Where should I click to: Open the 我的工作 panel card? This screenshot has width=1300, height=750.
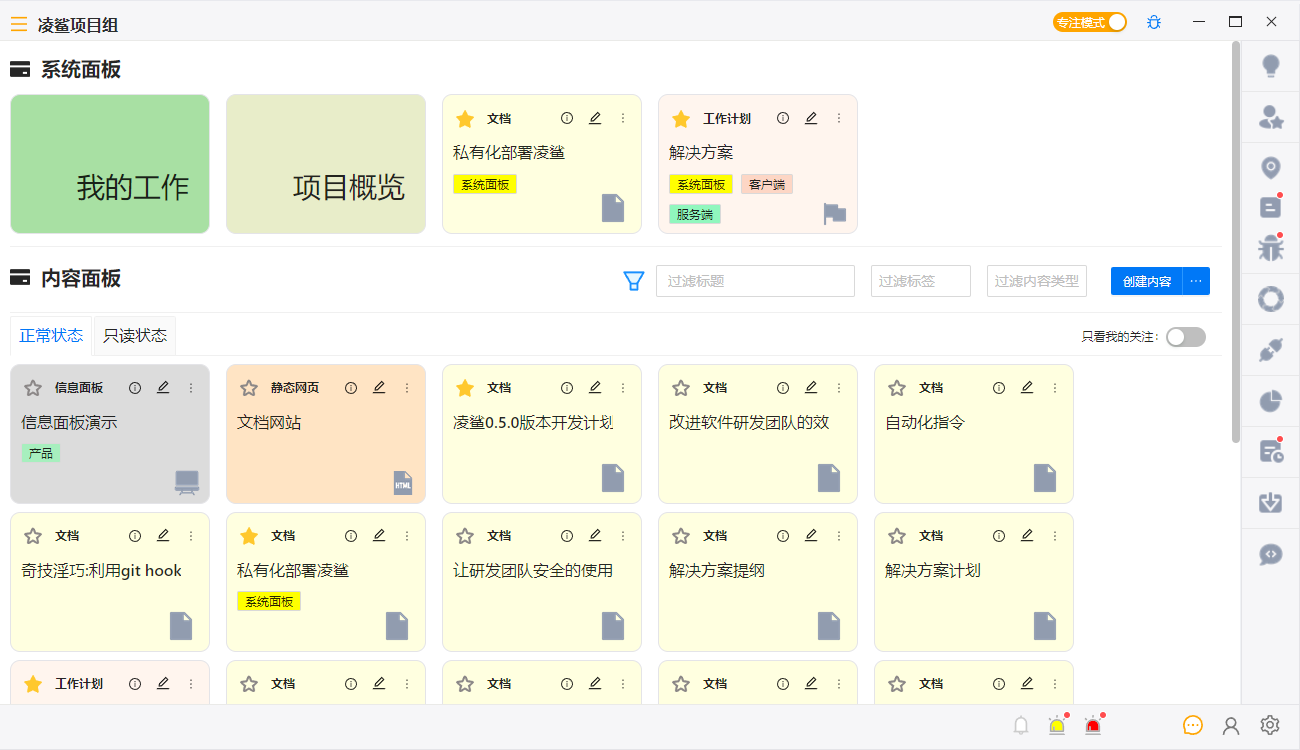pos(110,164)
